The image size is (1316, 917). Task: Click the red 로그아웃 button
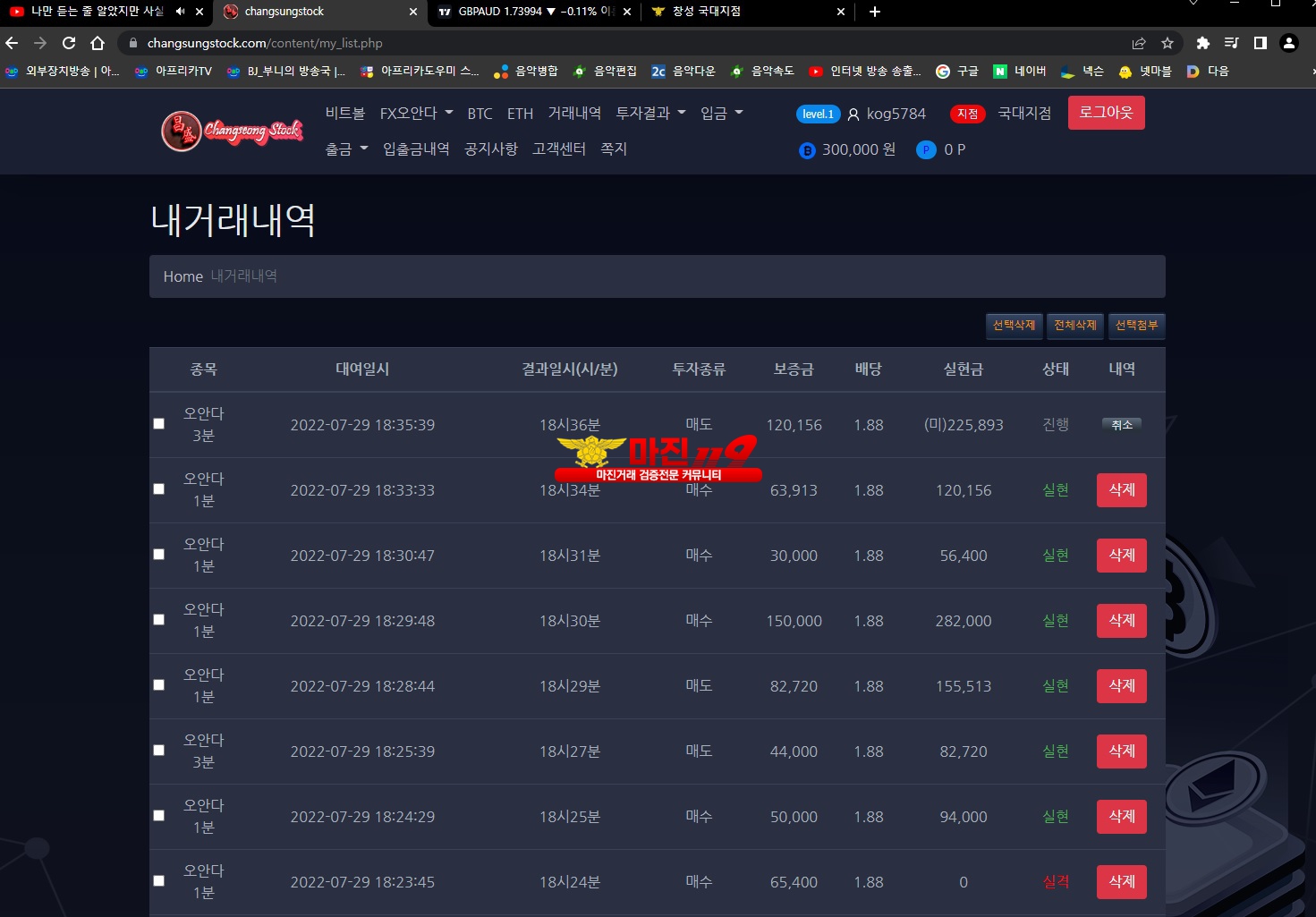click(1106, 113)
